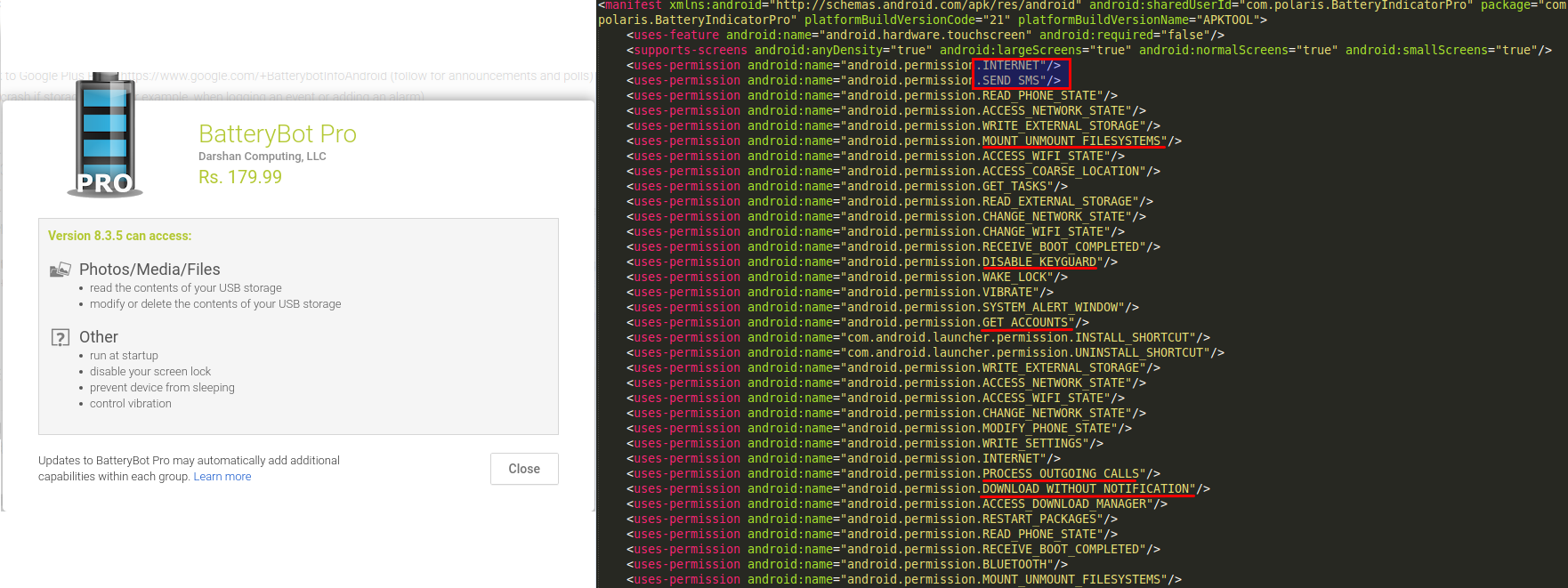Click the Close button in permissions dialog
Image resolution: width=1568 pixels, height=588 pixels.
tap(524, 469)
